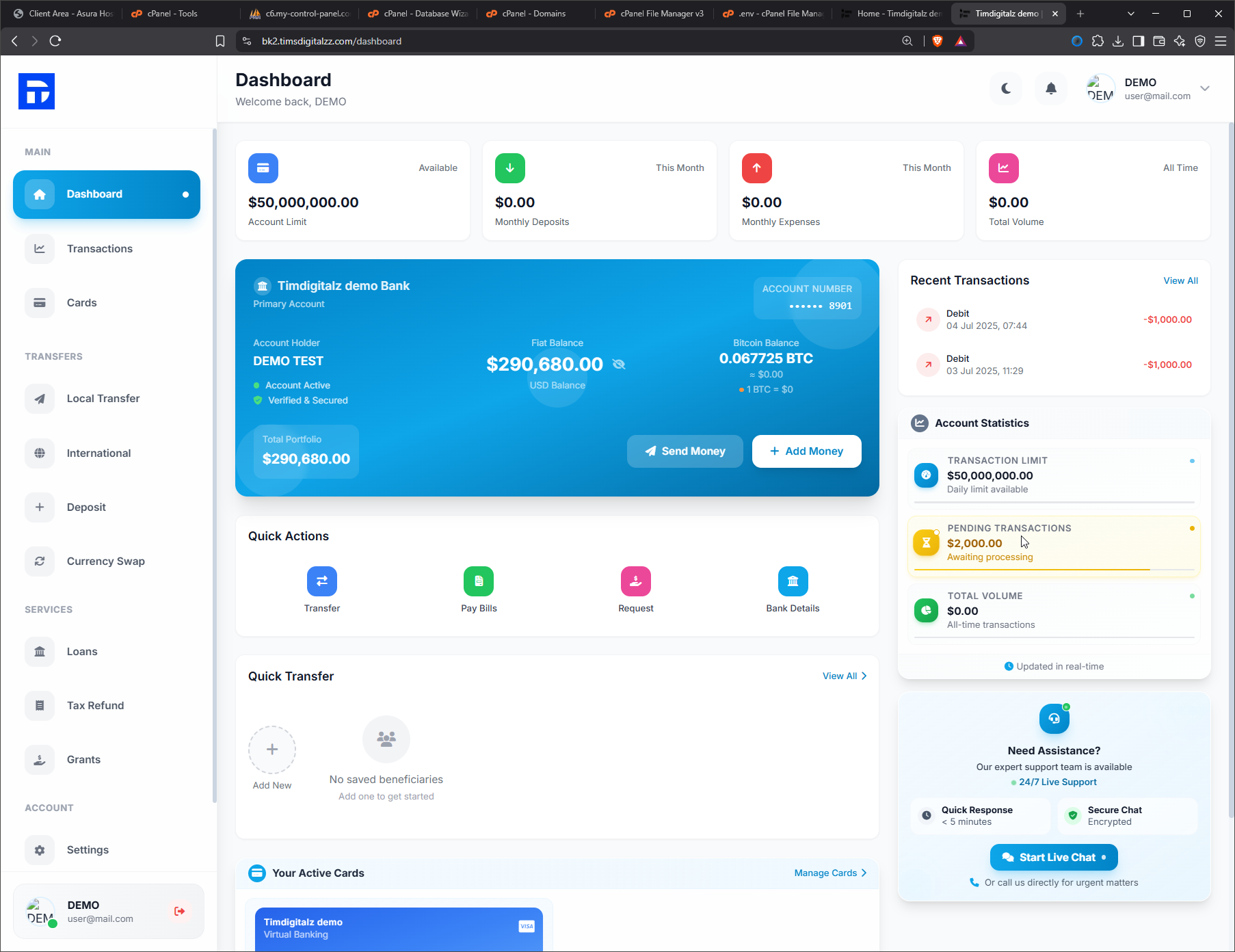Click View All for Recent Transactions
This screenshot has height=952, width=1235.
(1180, 280)
